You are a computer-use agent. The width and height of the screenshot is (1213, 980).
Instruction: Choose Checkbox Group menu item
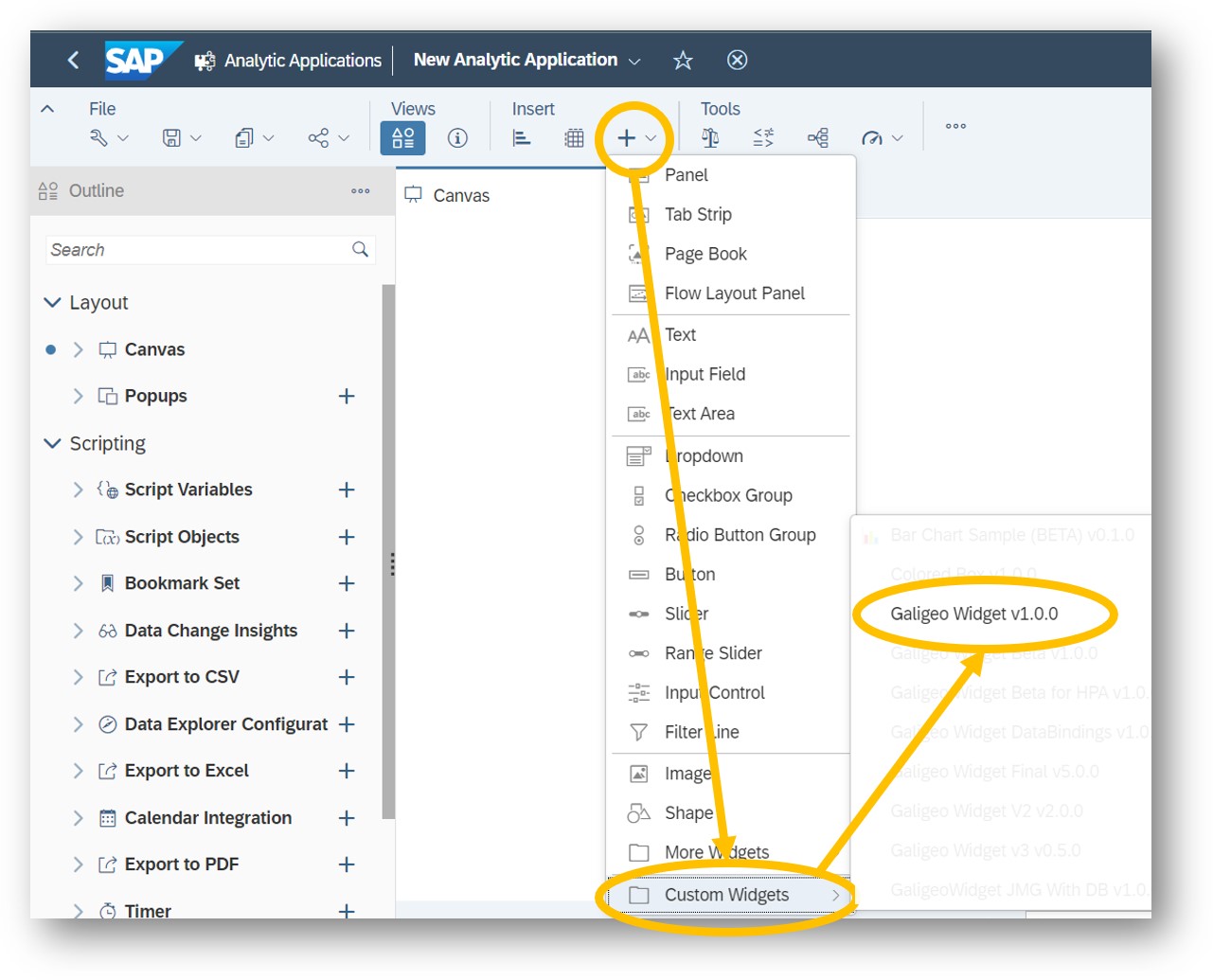[x=731, y=495]
